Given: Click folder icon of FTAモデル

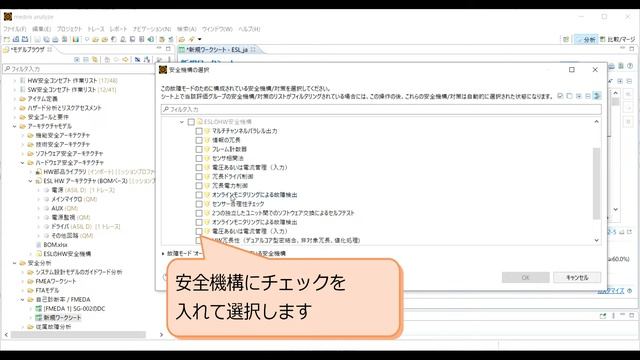Looking at the screenshot, I should [31, 290].
